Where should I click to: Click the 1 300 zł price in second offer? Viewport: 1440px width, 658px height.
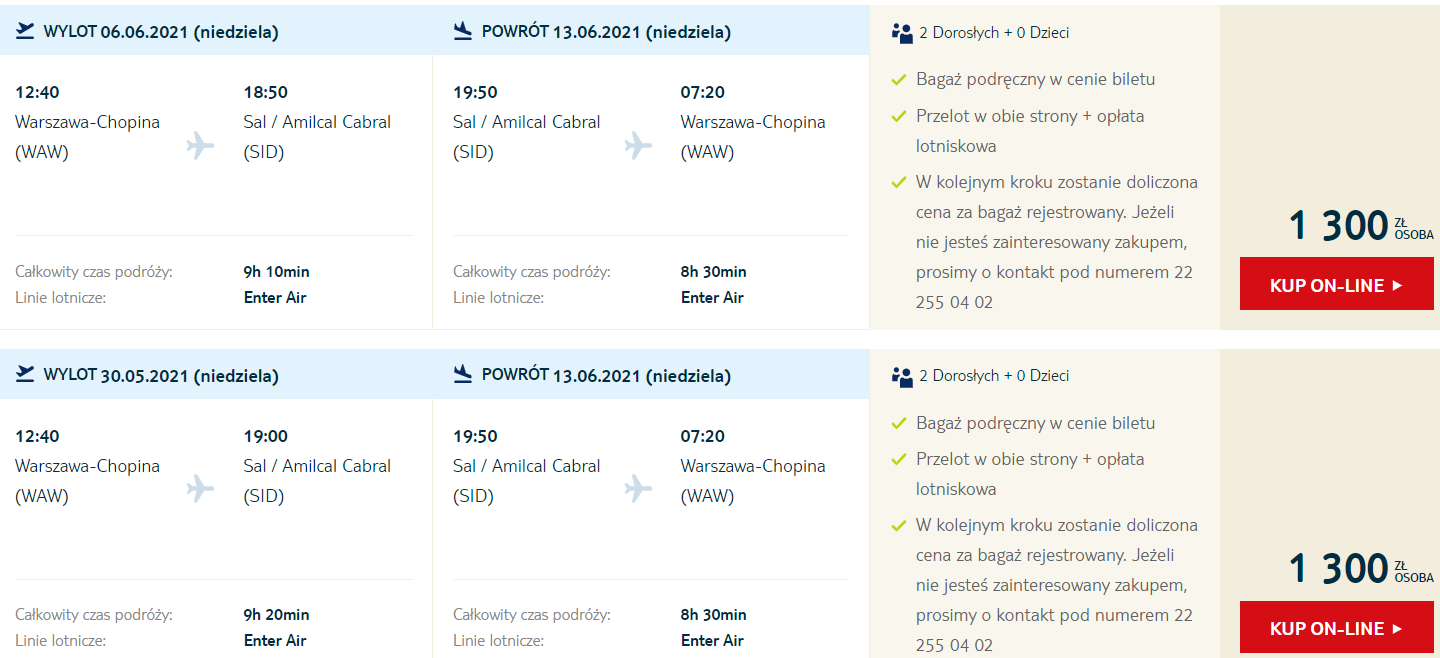coord(1361,568)
